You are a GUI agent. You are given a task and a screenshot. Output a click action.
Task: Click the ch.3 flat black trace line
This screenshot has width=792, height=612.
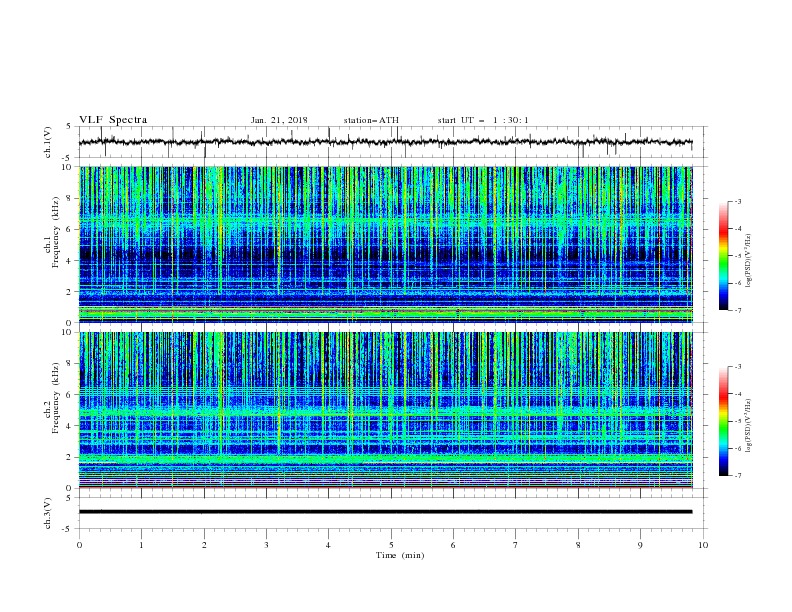[x=385, y=512]
